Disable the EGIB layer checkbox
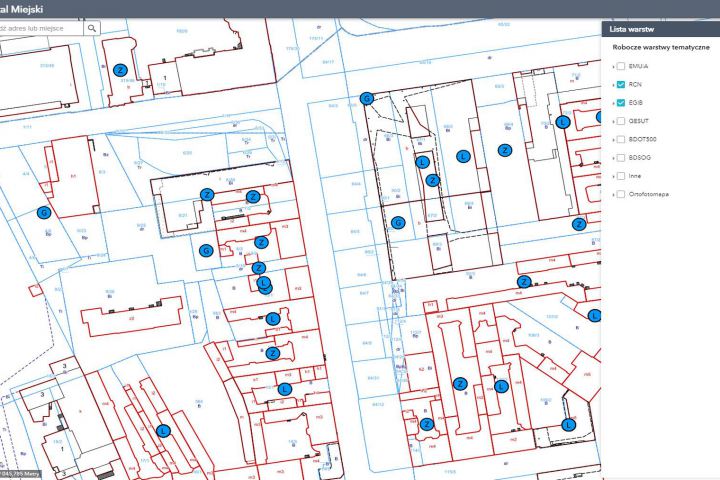The width and height of the screenshot is (720, 480). click(x=621, y=103)
